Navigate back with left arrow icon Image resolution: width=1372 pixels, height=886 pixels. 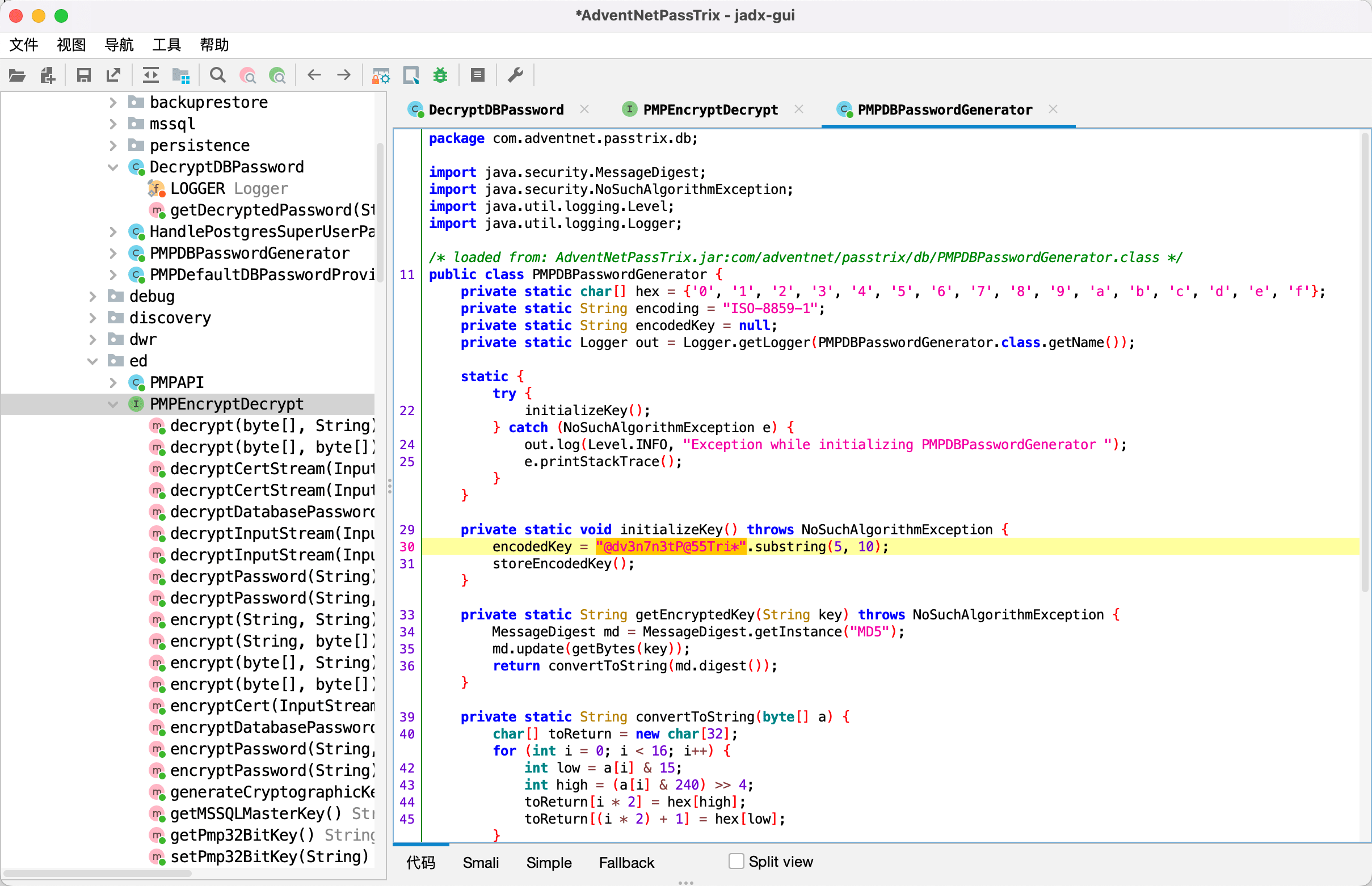(314, 75)
